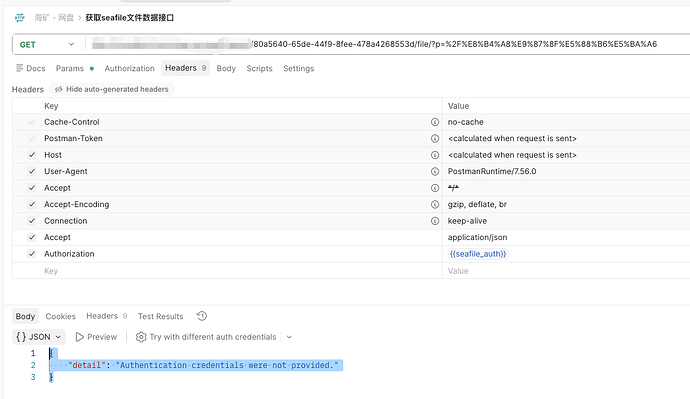Open the Params tab
The image size is (690, 399).
point(75,68)
